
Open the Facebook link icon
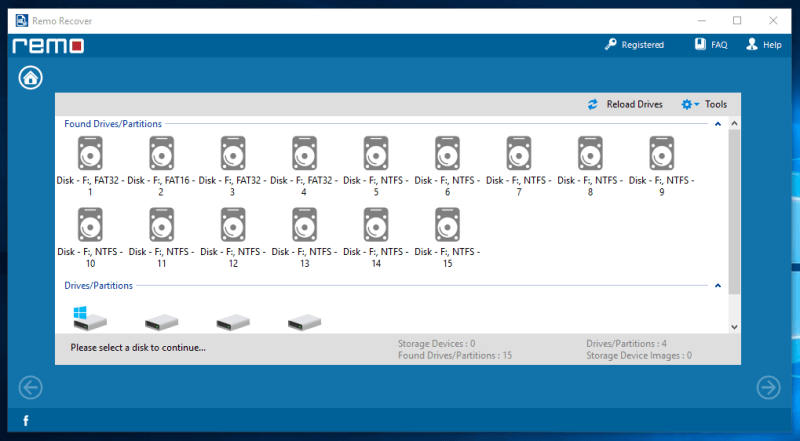pyautogui.click(x=26, y=421)
